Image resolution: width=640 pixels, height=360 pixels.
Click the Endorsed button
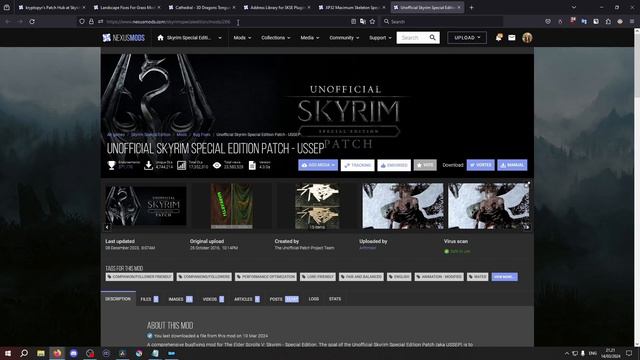click(394, 165)
